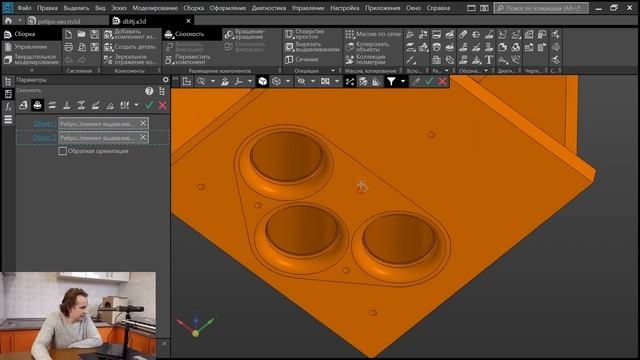This screenshot has width=640, height=360.
Task: Click Добавить компонент из файла
Action: [130, 34]
